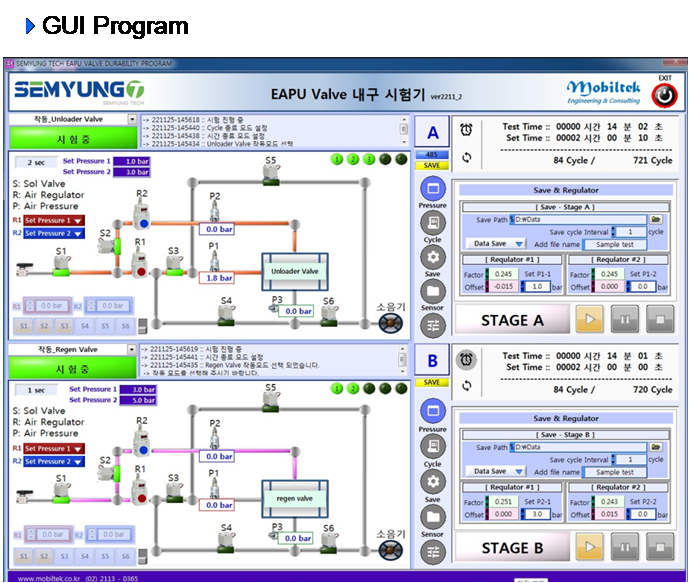
Task: Click Save Path field in Save - Stage A
Action: [578, 219]
